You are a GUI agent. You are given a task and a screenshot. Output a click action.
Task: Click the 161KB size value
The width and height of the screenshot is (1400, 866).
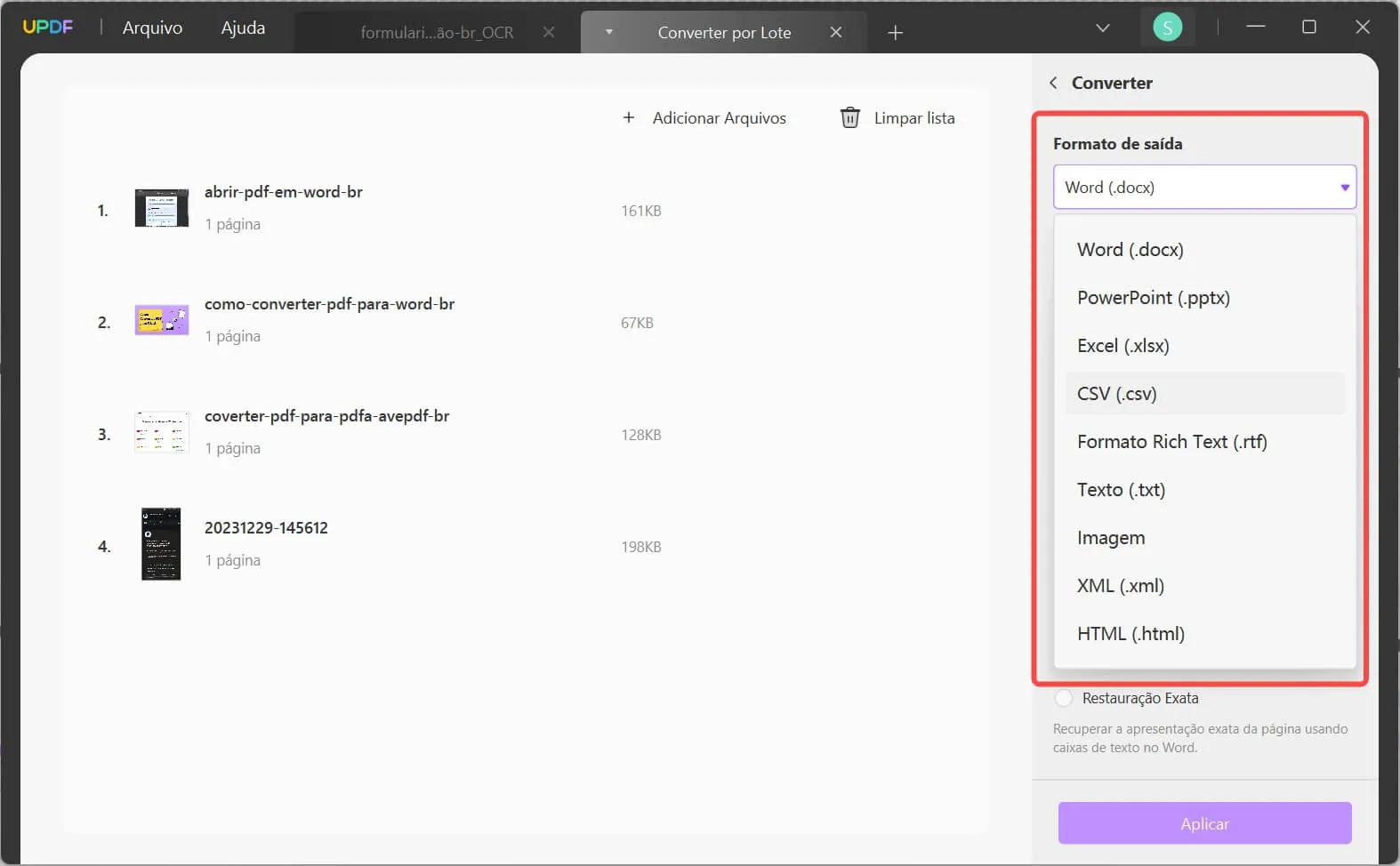[x=640, y=211]
